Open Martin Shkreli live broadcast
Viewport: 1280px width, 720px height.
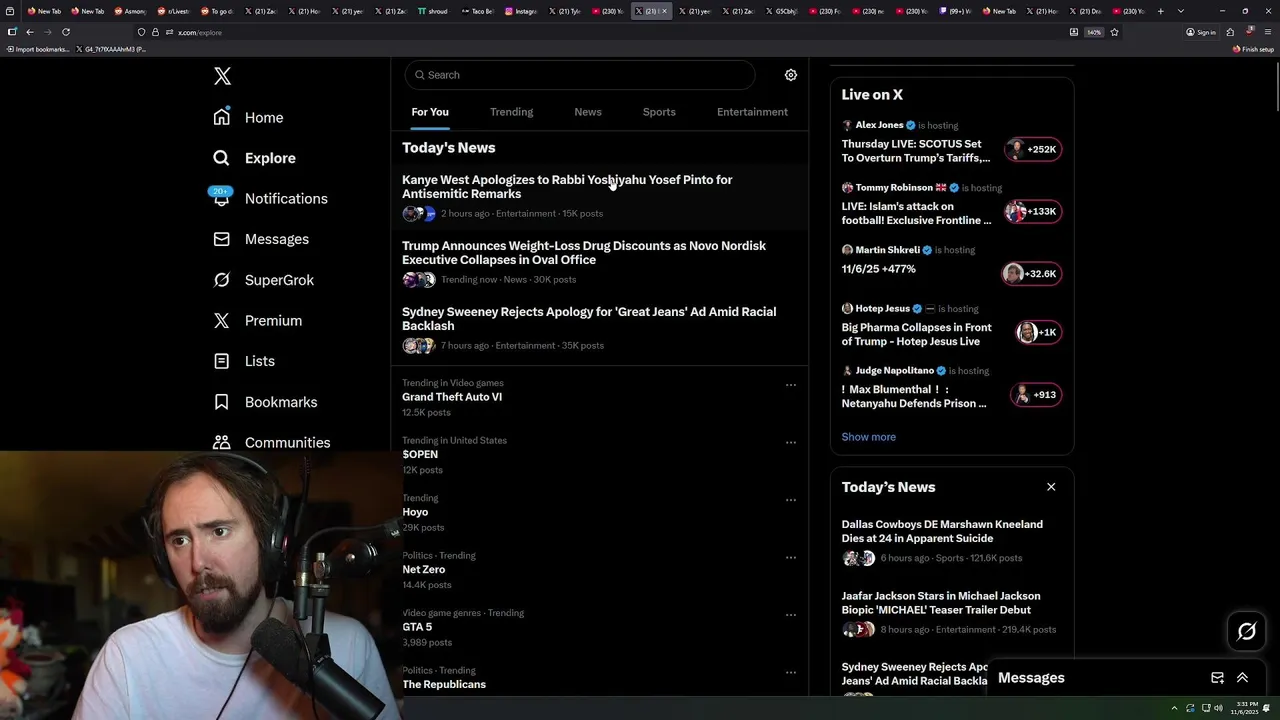(951, 266)
